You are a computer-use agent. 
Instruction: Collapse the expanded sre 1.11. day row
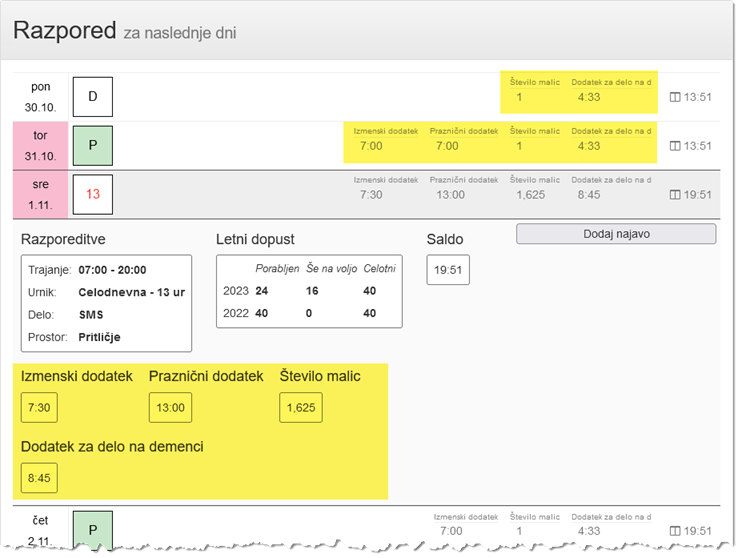coord(41,195)
